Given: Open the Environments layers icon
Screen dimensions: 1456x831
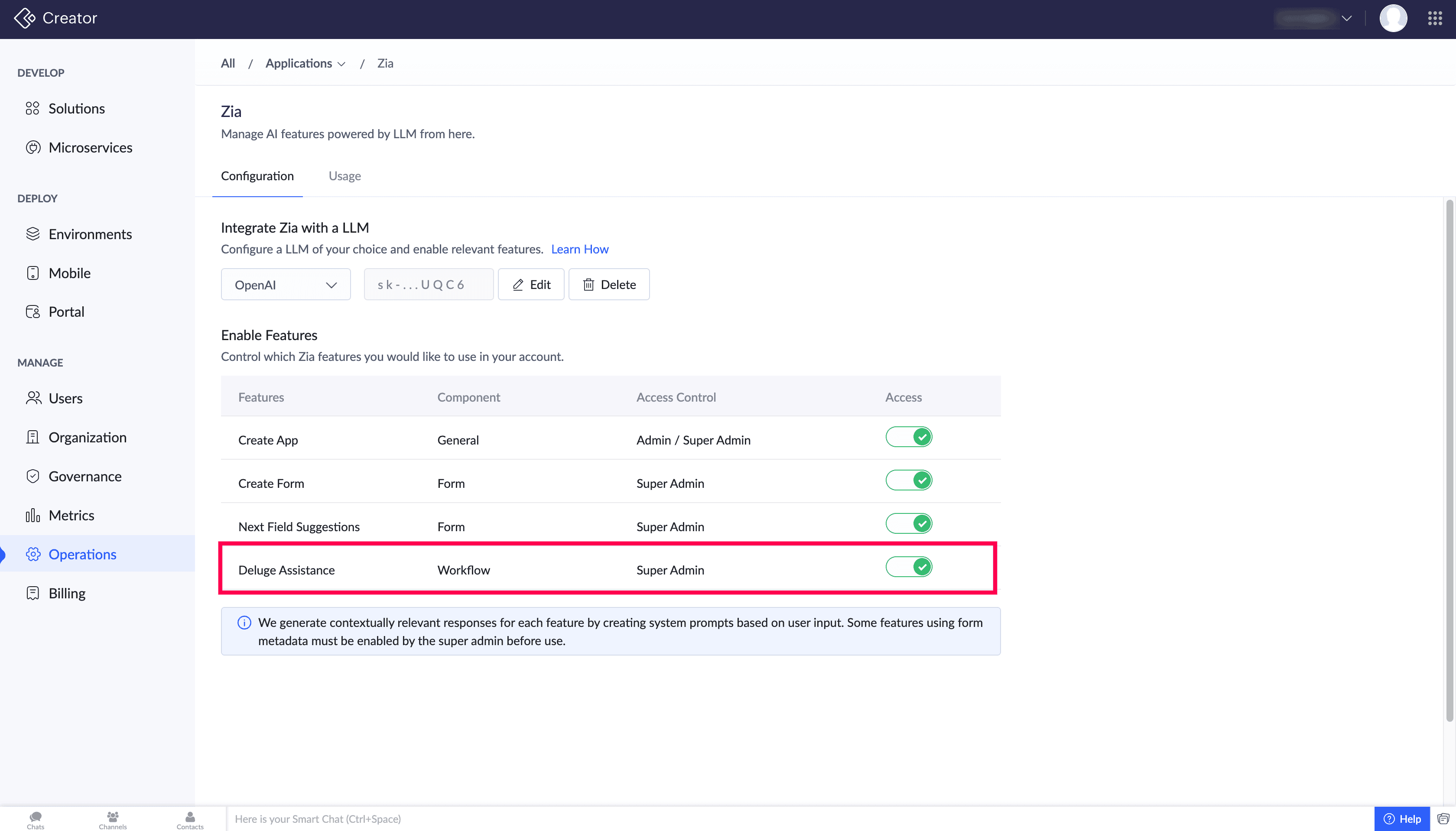Looking at the screenshot, I should 32,234.
